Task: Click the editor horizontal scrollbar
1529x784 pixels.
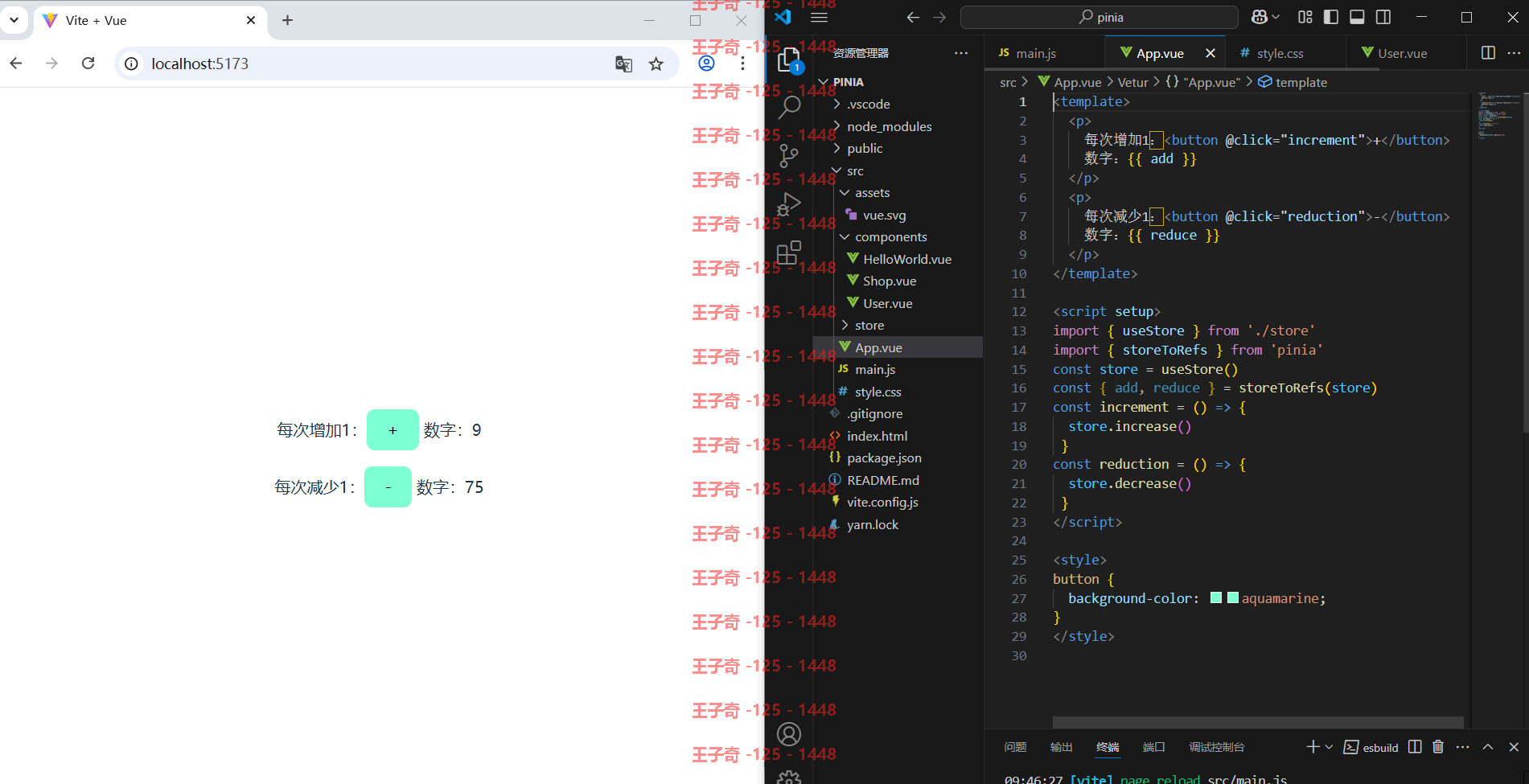Action: (1258, 722)
